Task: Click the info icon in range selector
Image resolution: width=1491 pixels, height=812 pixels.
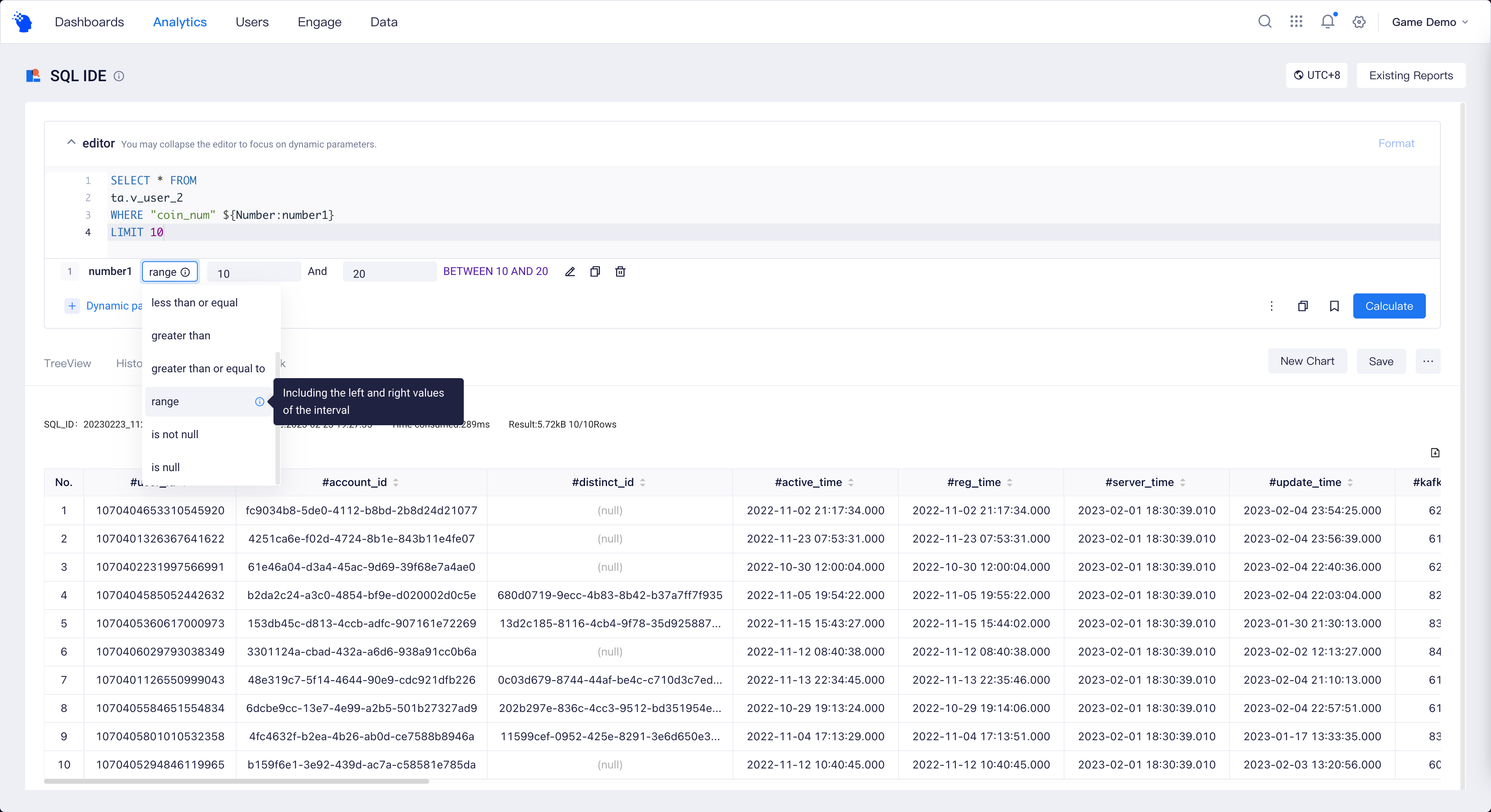Action: (185, 272)
